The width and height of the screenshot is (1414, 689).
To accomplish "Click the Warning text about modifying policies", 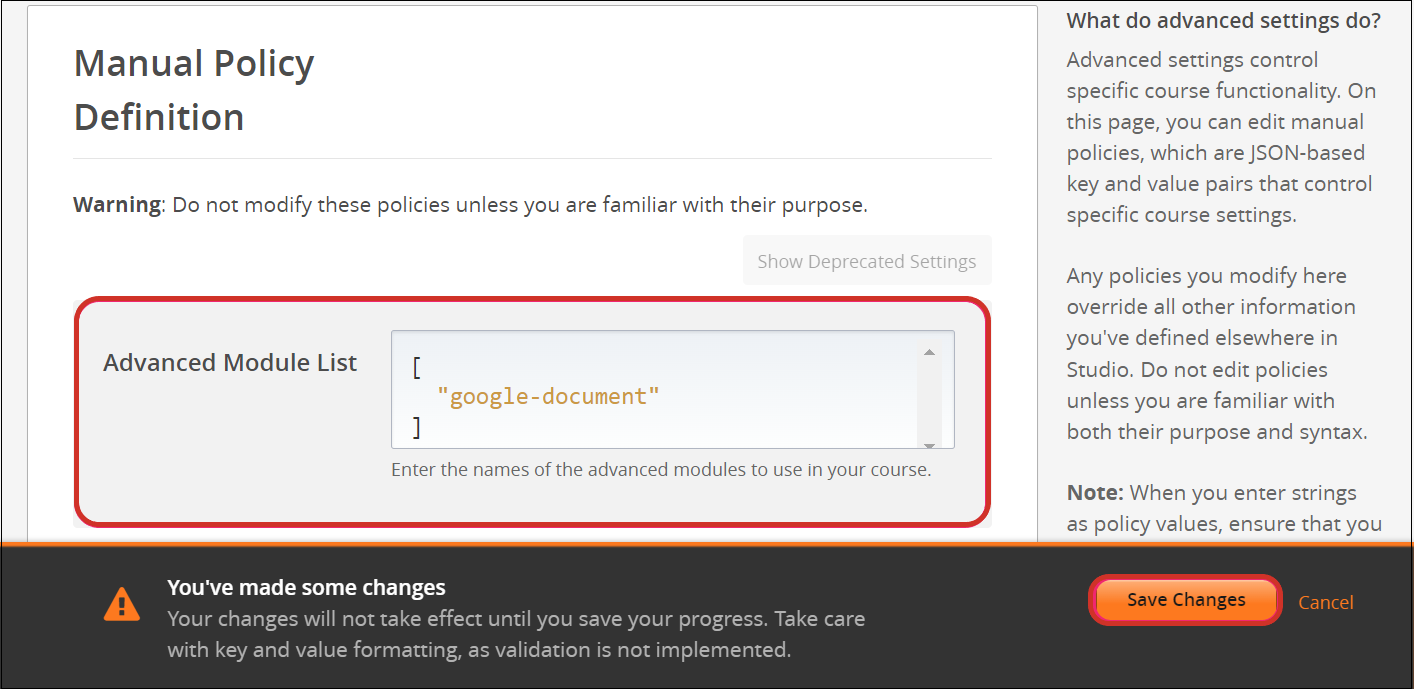I will tap(469, 205).
